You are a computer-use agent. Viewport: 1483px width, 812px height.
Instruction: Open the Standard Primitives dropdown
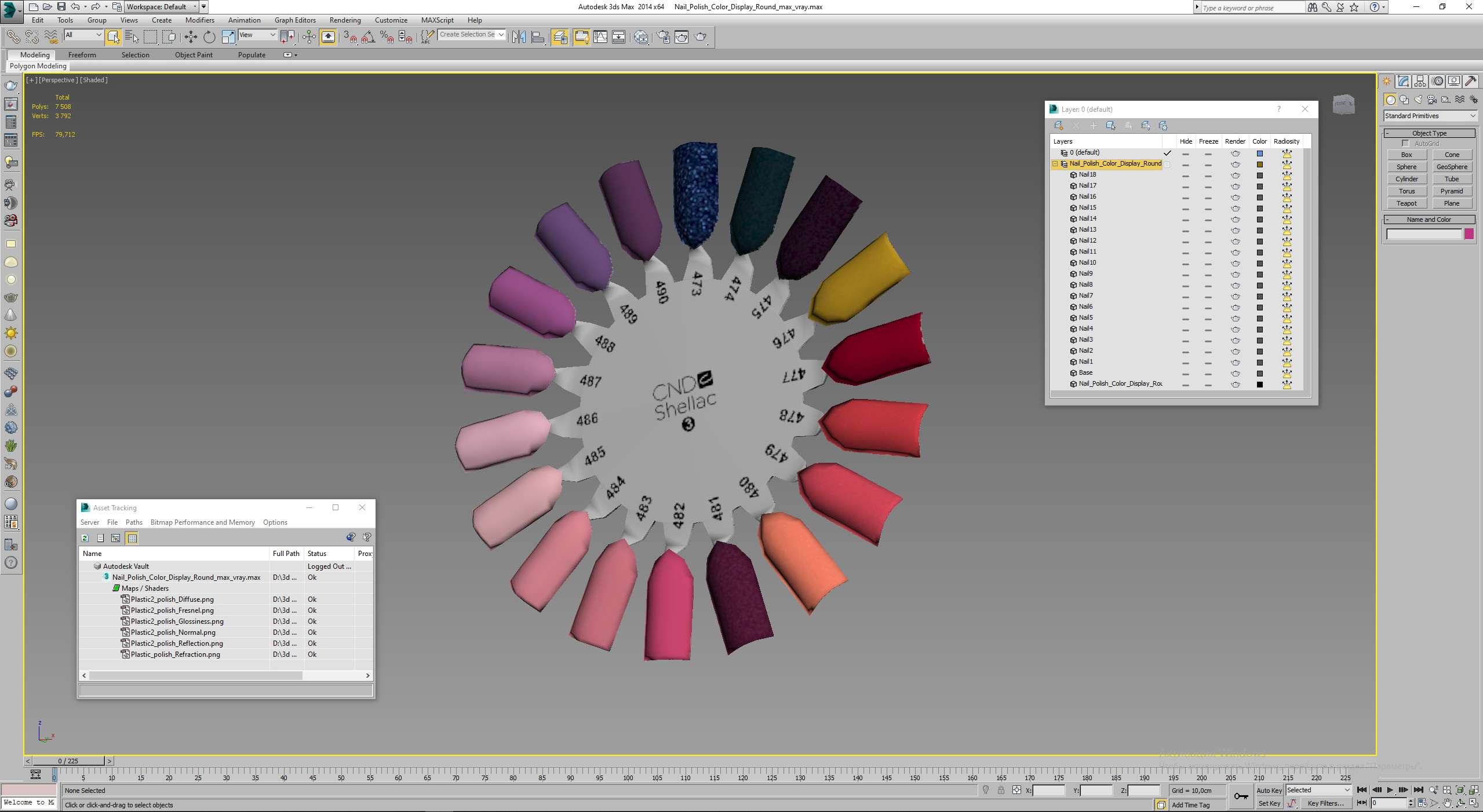pos(1430,116)
